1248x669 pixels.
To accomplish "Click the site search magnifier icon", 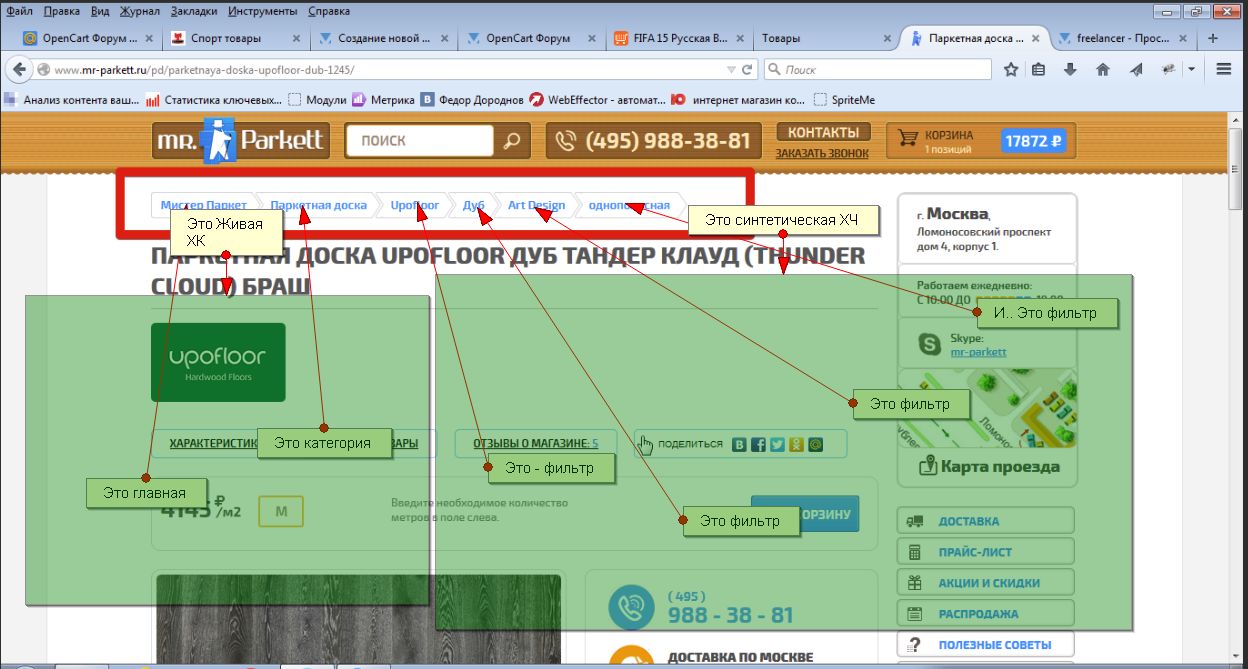I will [x=511, y=141].
